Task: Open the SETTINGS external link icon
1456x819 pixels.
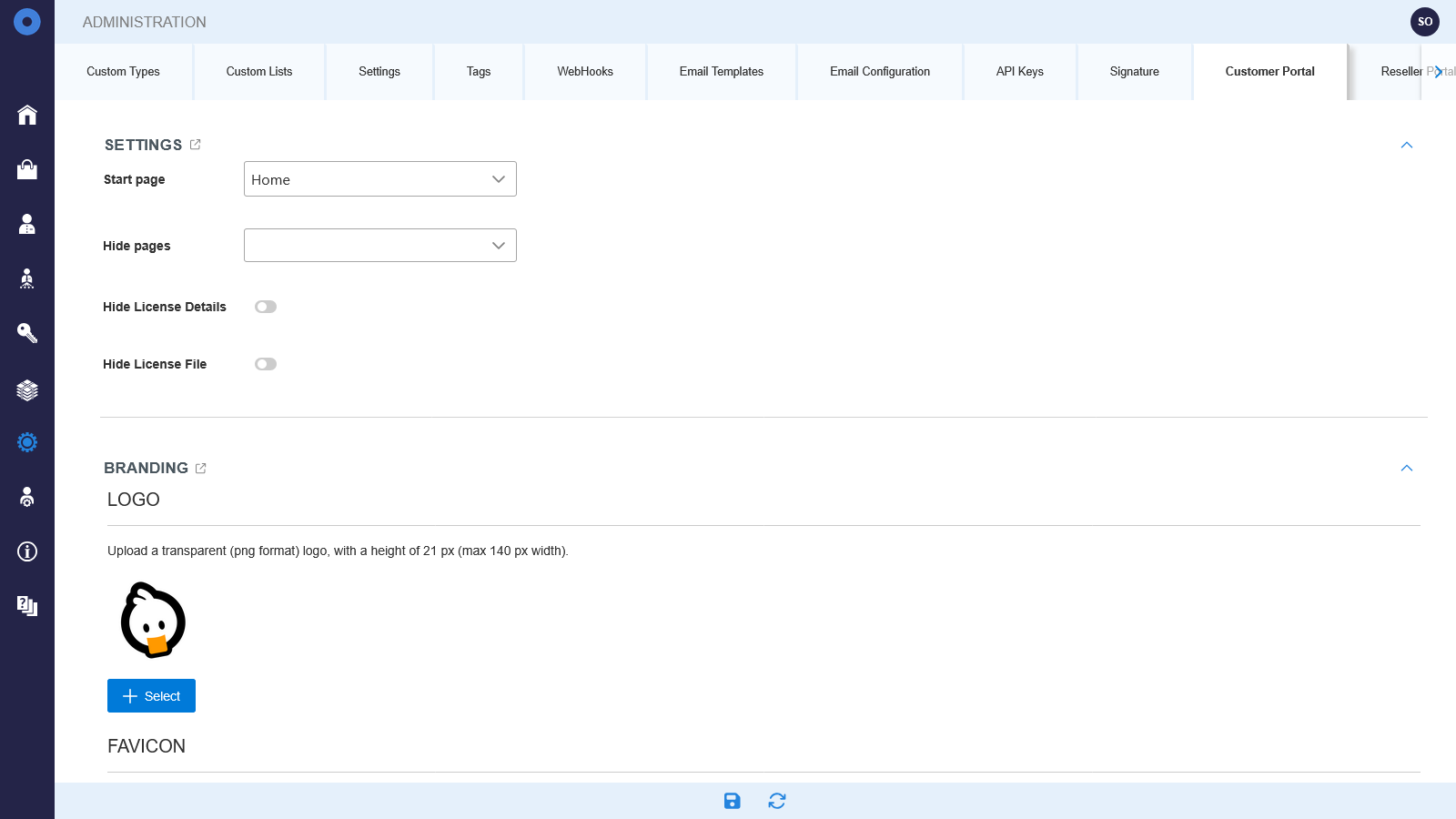Action: point(196,144)
